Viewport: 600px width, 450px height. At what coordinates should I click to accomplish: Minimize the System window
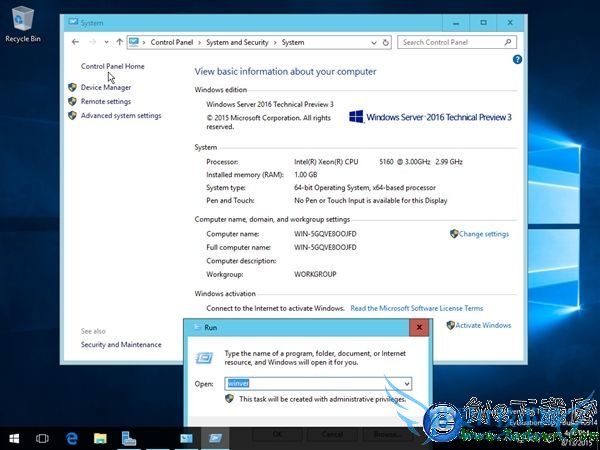(x=456, y=23)
